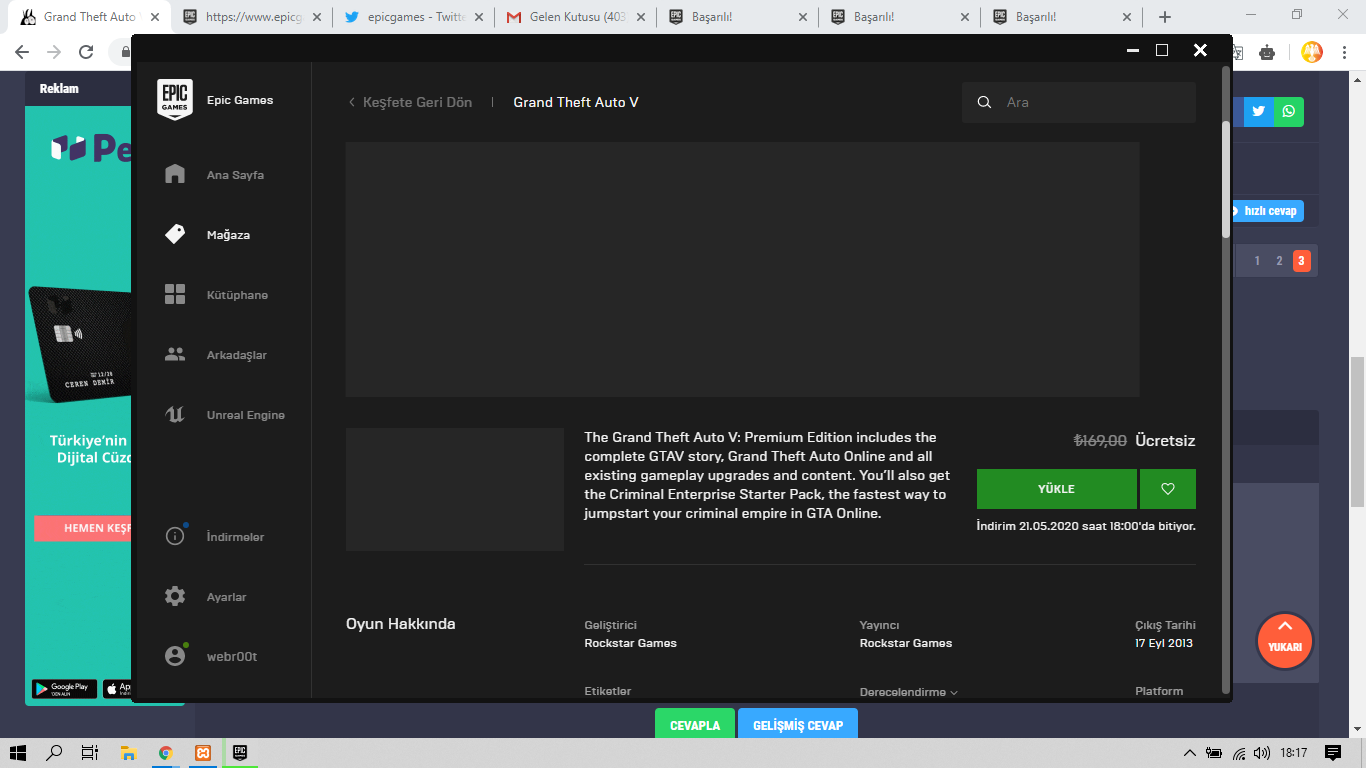Open Ayarlar settings gear icon
This screenshot has width=1366, height=768.
[175, 597]
